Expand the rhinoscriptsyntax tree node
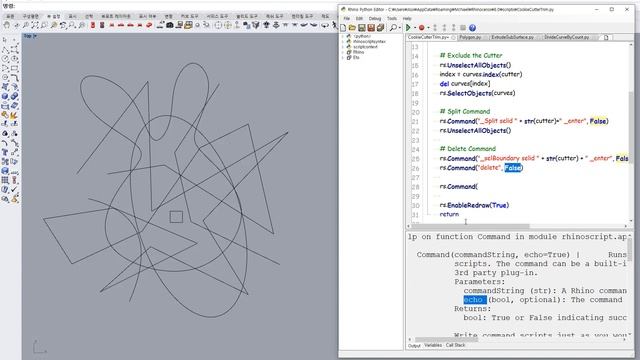This screenshot has height=360, width=640. coord(343,42)
